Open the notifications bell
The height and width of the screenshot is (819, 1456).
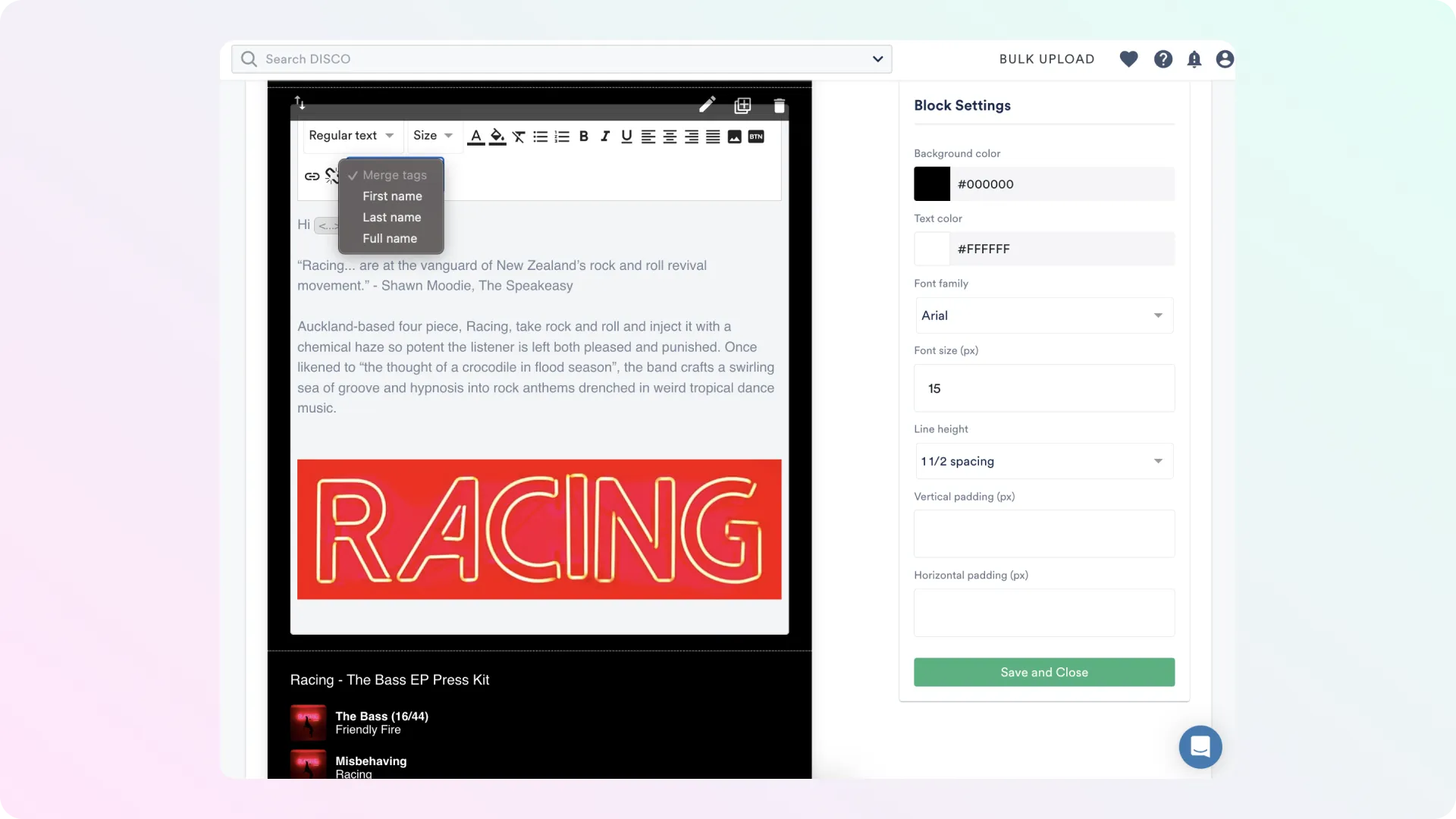point(1194,59)
